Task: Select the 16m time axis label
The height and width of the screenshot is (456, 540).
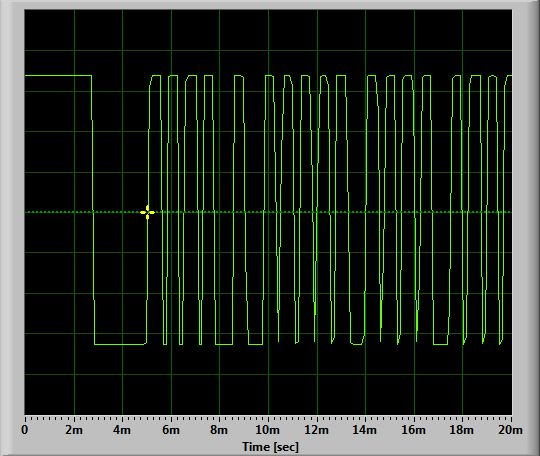Action: 414,430
